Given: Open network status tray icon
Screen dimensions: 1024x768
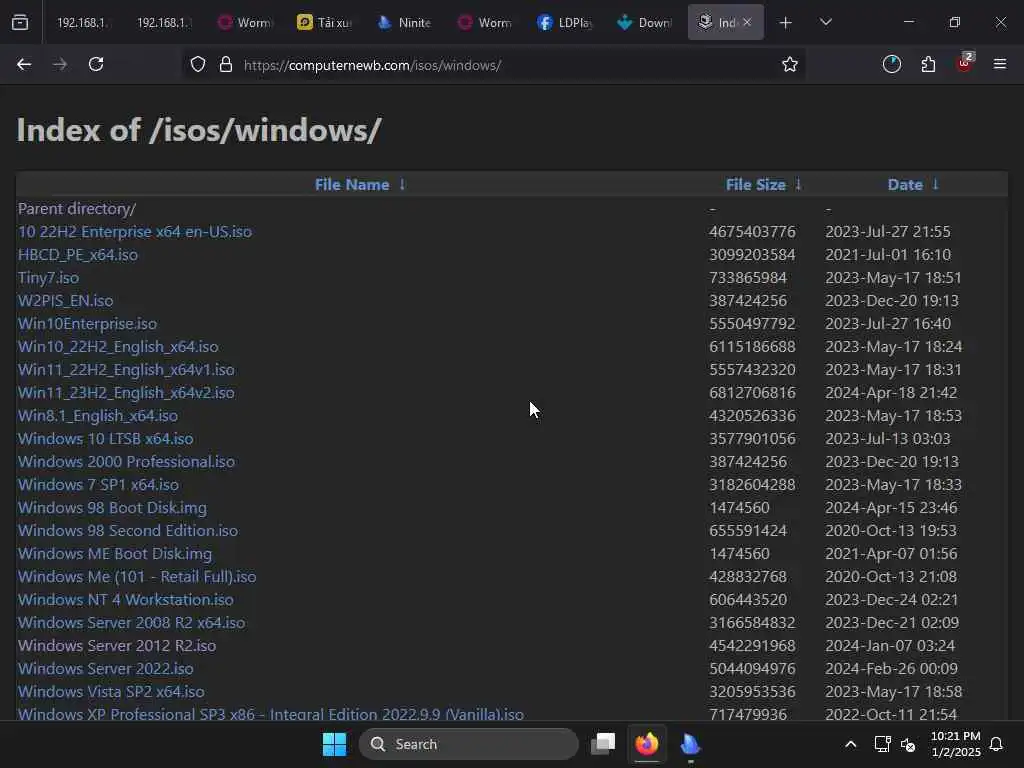Looking at the screenshot, I should (882, 744).
